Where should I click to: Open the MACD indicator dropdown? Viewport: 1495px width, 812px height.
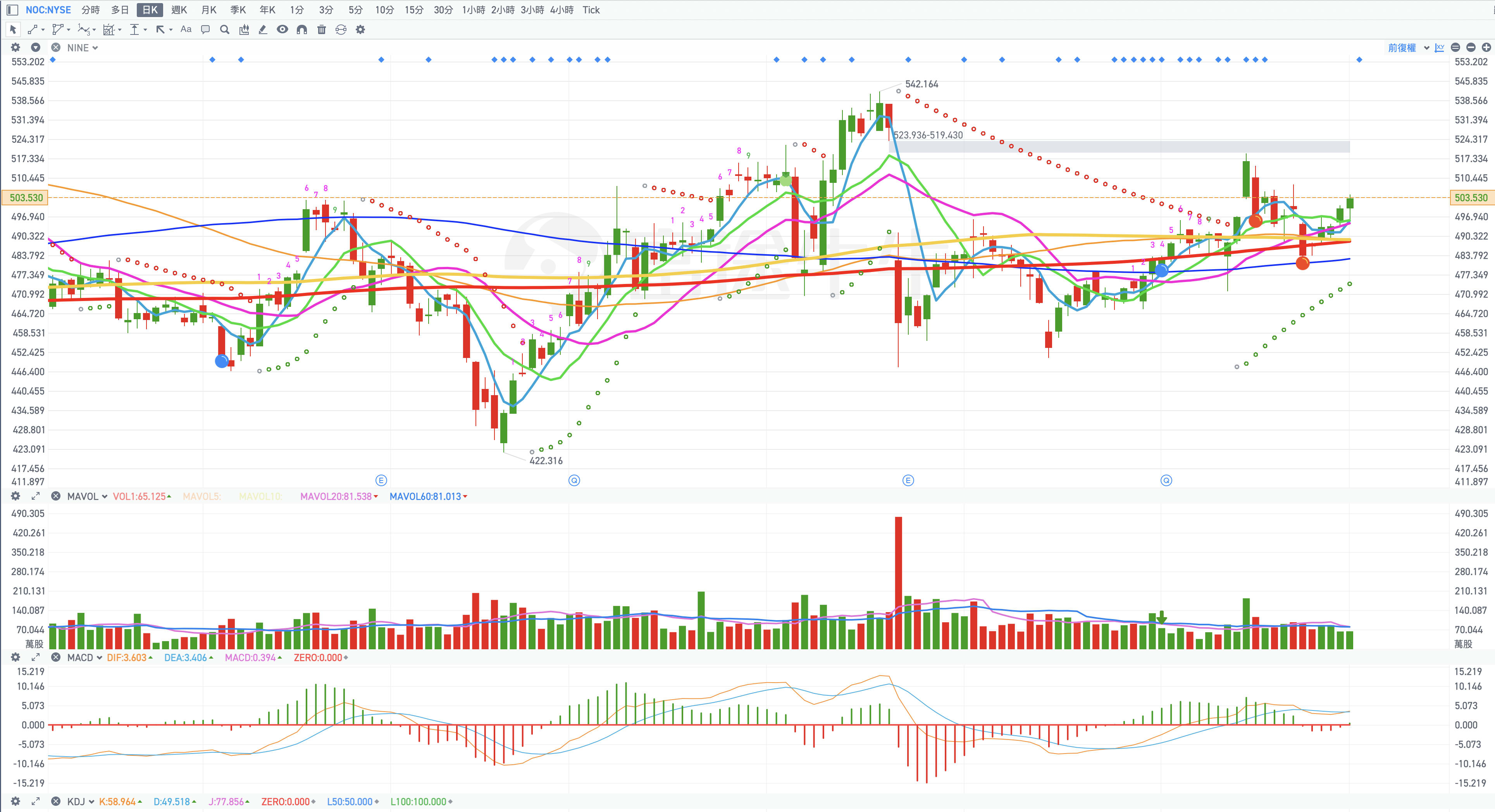(x=85, y=657)
